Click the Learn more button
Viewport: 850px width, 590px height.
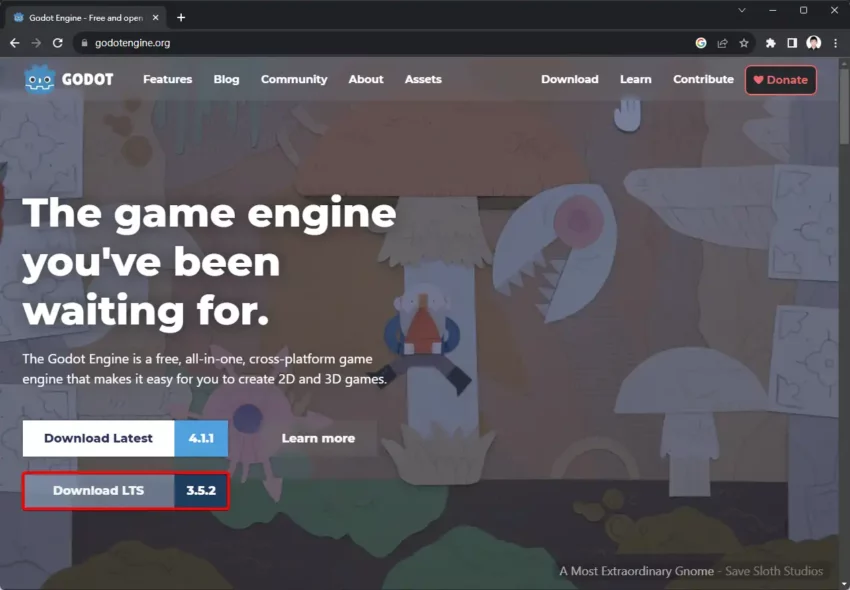pyautogui.click(x=318, y=438)
